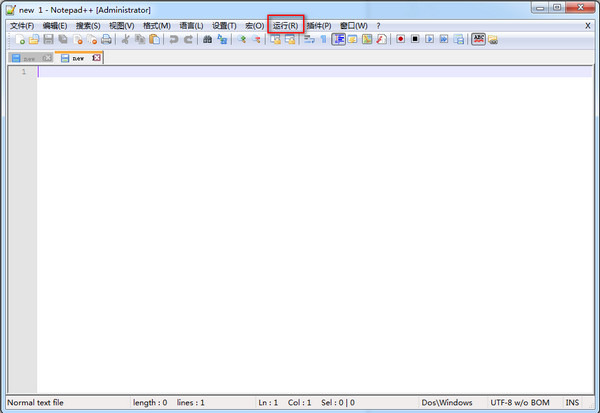Switch to the inactive first document tab
This screenshot has height=413, width=600.
point(29,58)
